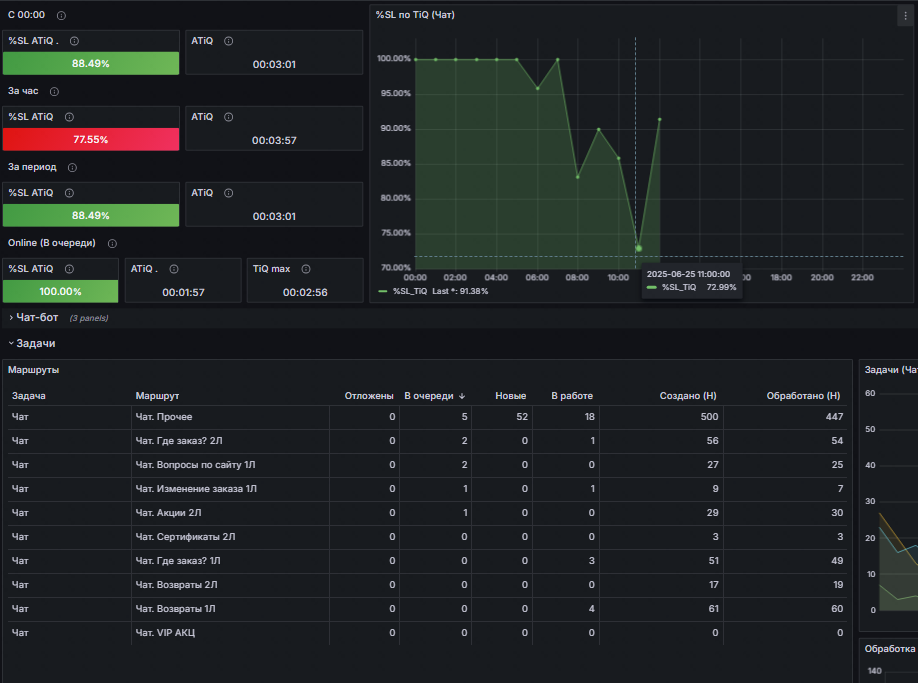
Task: Open the %SL по TiQ panel kebab menu
Action: click(905, 16)
